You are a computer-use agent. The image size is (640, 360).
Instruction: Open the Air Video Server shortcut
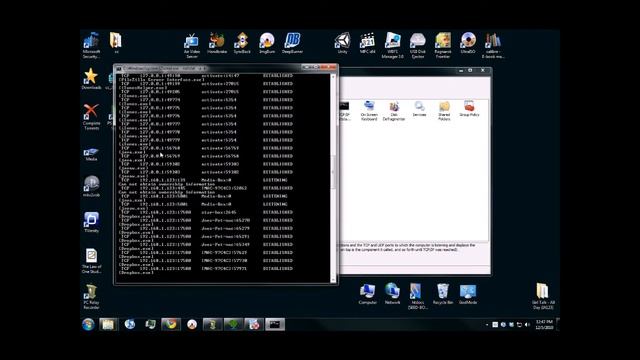[191, 45]
